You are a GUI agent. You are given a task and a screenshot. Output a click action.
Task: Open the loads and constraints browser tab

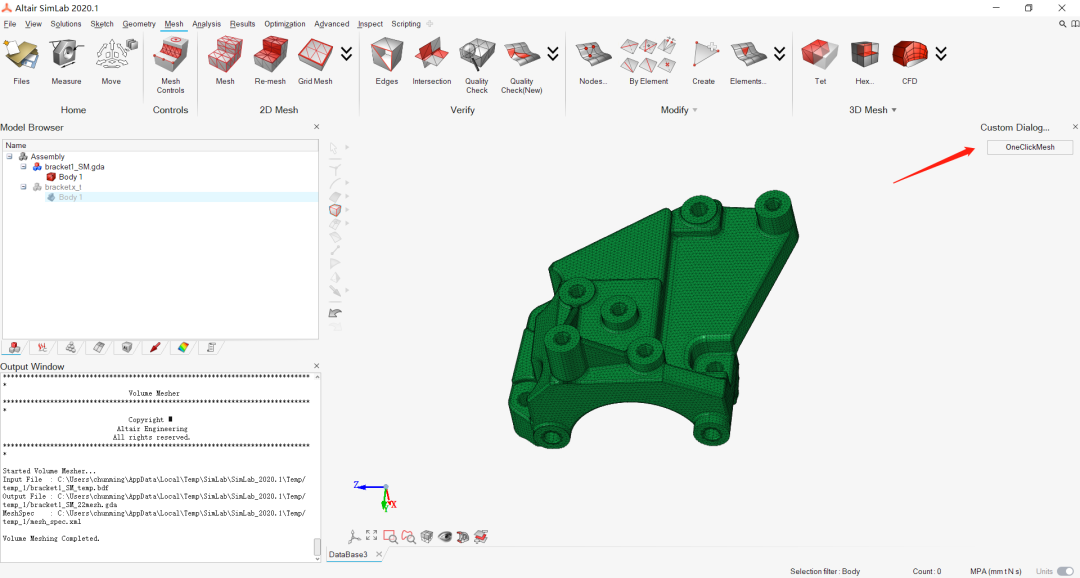click(x=43, y=347)
